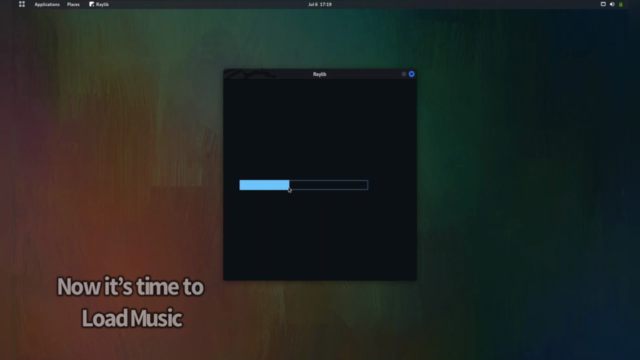
Task: Click the filled blue portion of slider
Action: (x=264, y=185)
